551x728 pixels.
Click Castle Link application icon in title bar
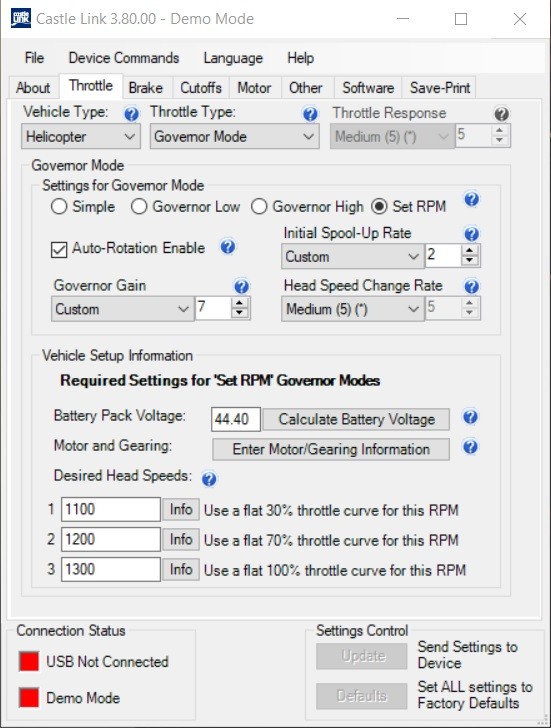[20, 19]
